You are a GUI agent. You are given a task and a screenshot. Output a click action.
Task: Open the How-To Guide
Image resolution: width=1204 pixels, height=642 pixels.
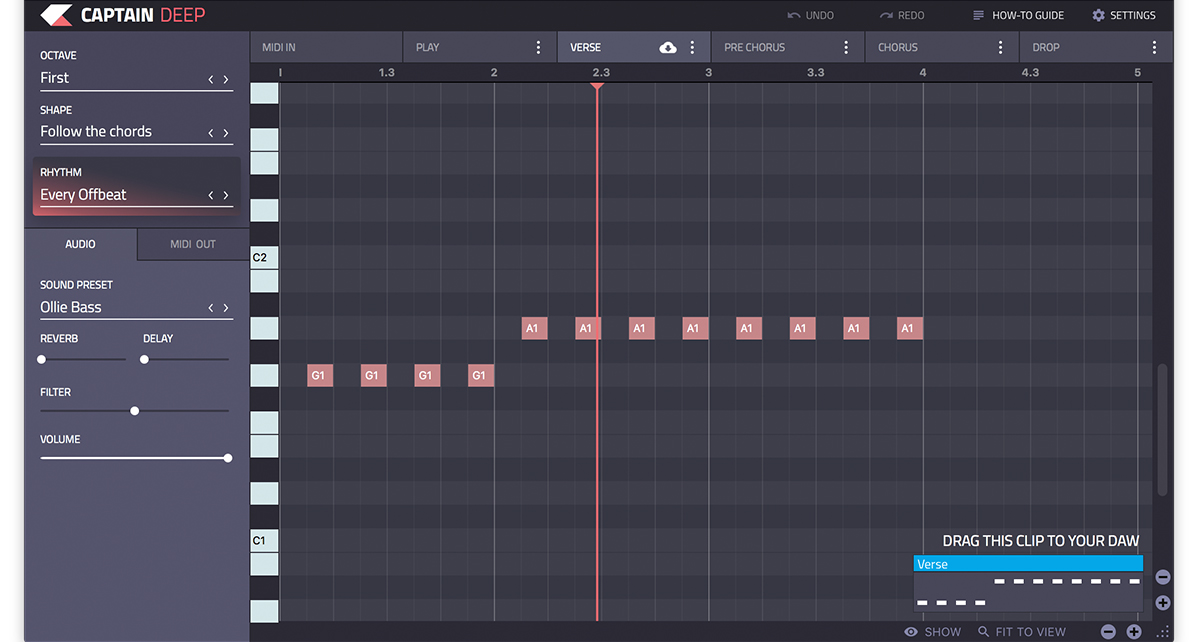click(1018, 15)
